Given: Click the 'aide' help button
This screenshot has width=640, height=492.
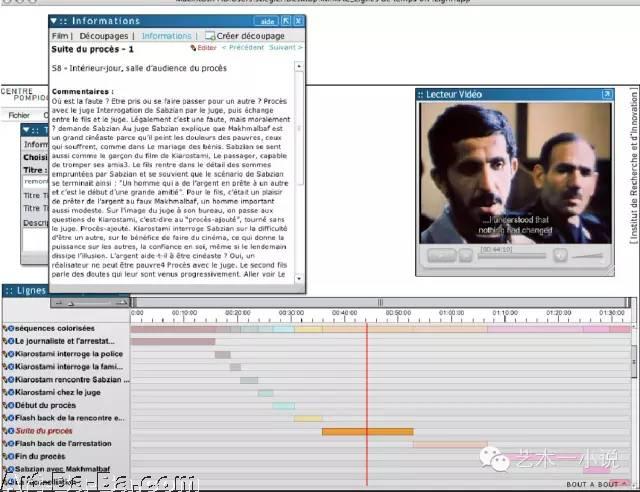Looking at the screenshot, I should 266,21.
